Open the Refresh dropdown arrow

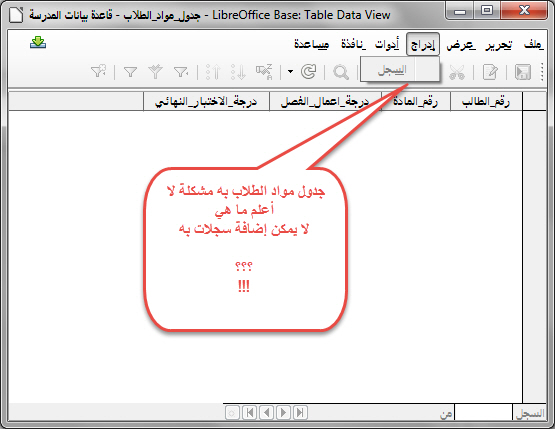click(291, 72)
